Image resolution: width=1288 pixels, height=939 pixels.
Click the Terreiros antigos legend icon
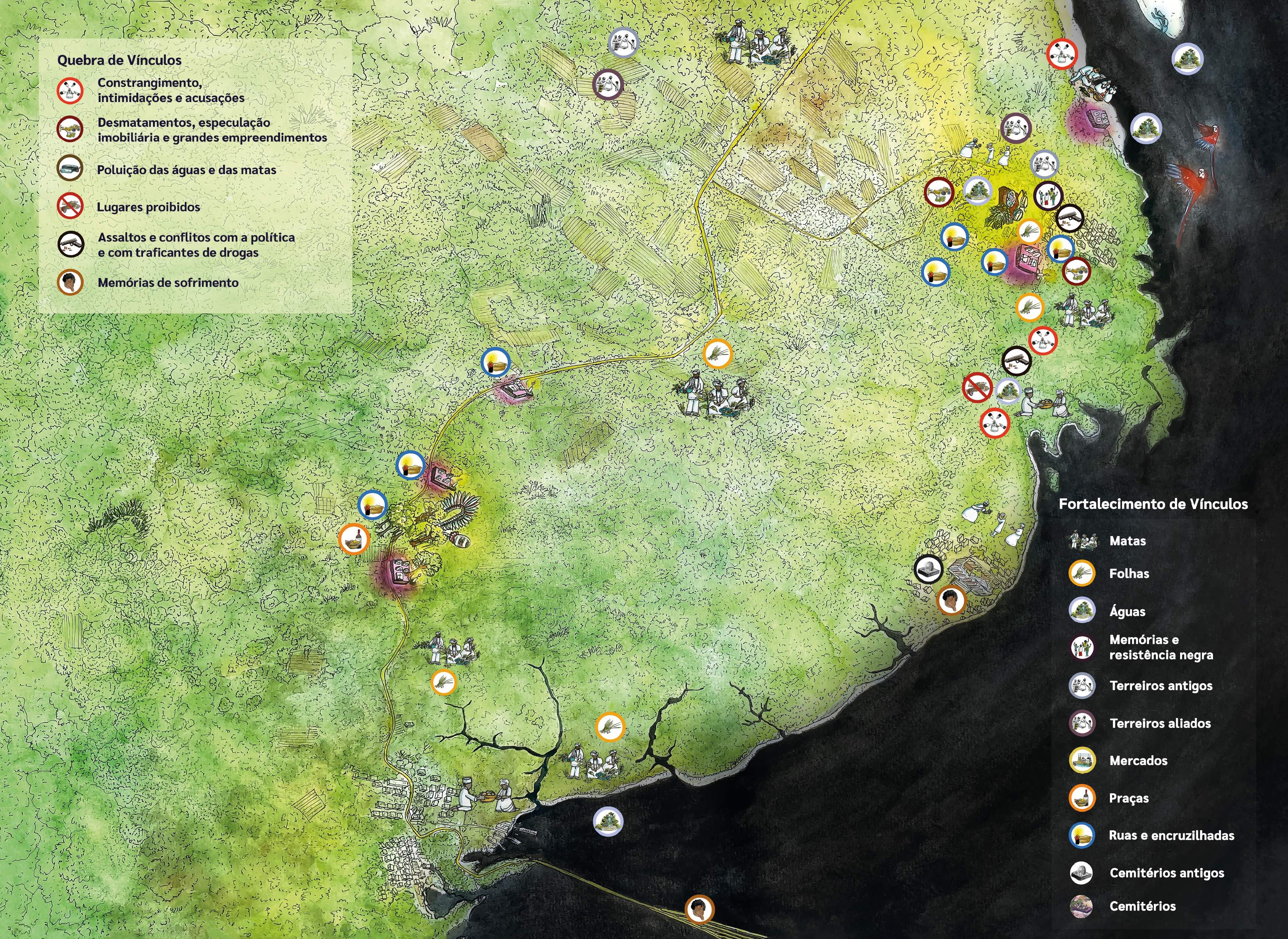(1082, 685)
